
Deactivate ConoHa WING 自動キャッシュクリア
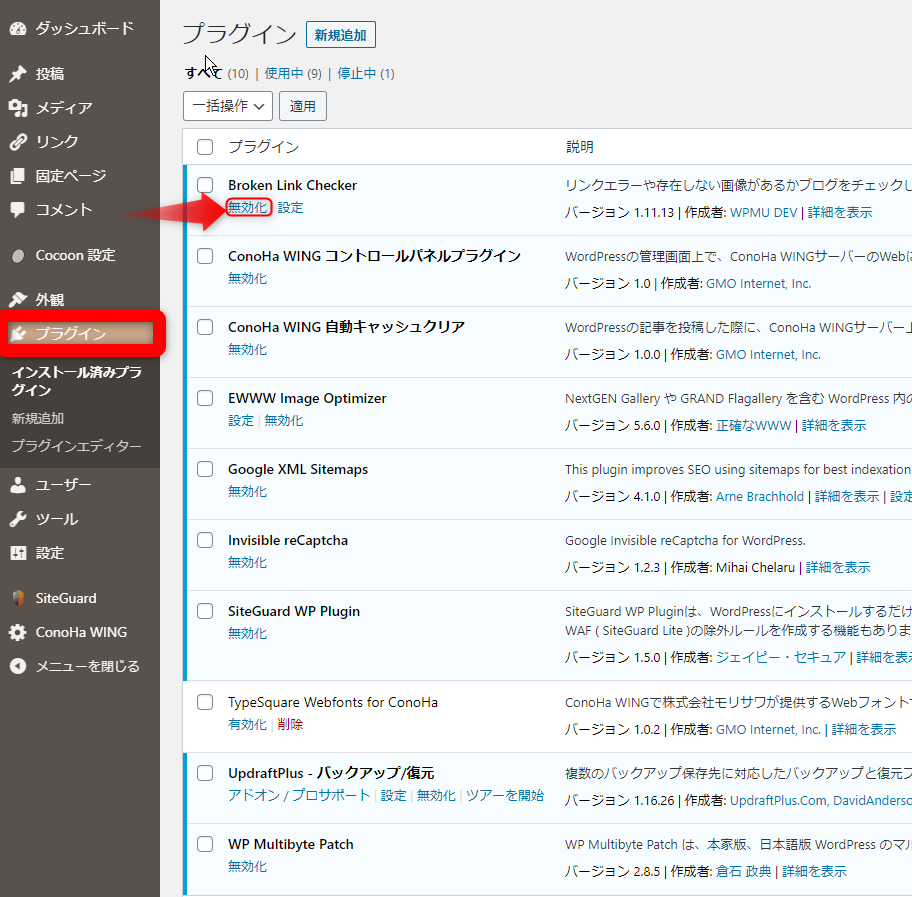point(248,350)
